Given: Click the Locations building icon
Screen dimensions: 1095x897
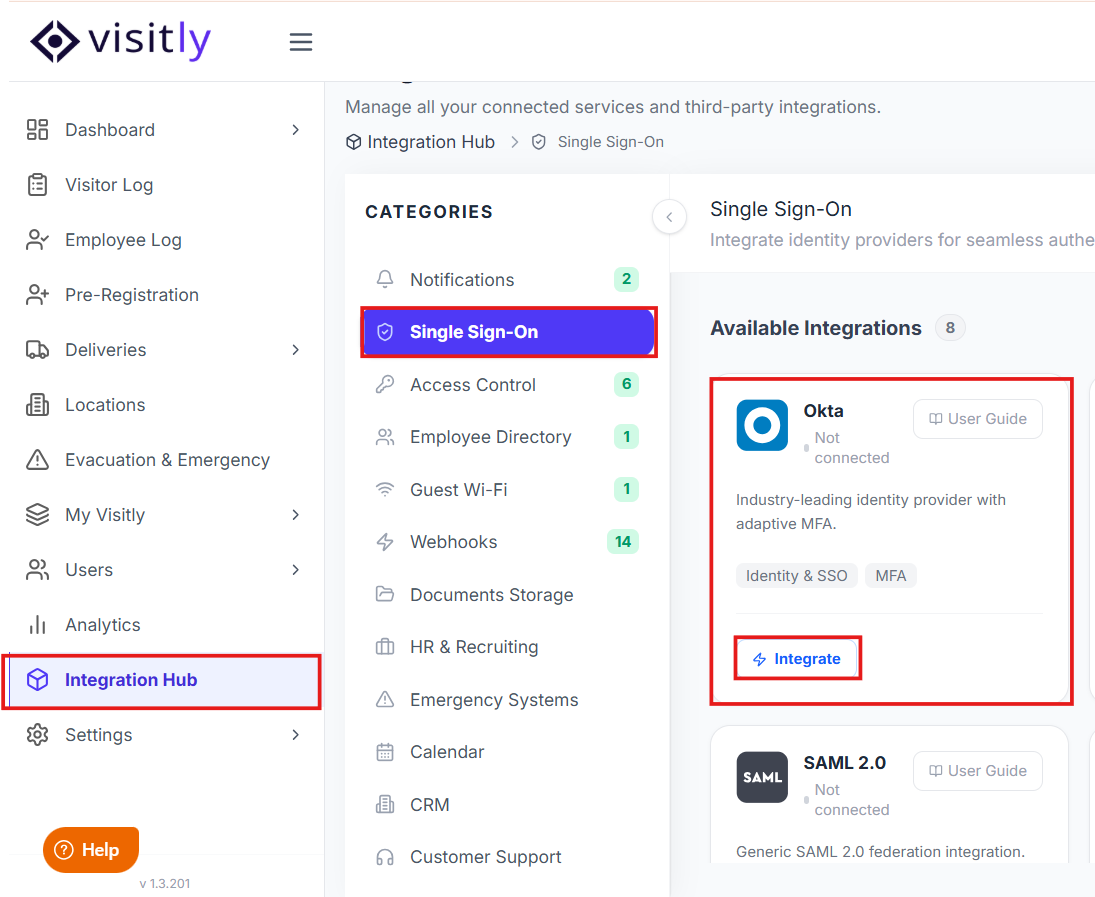Looking at the screenshot, I should tap(38, 405).
